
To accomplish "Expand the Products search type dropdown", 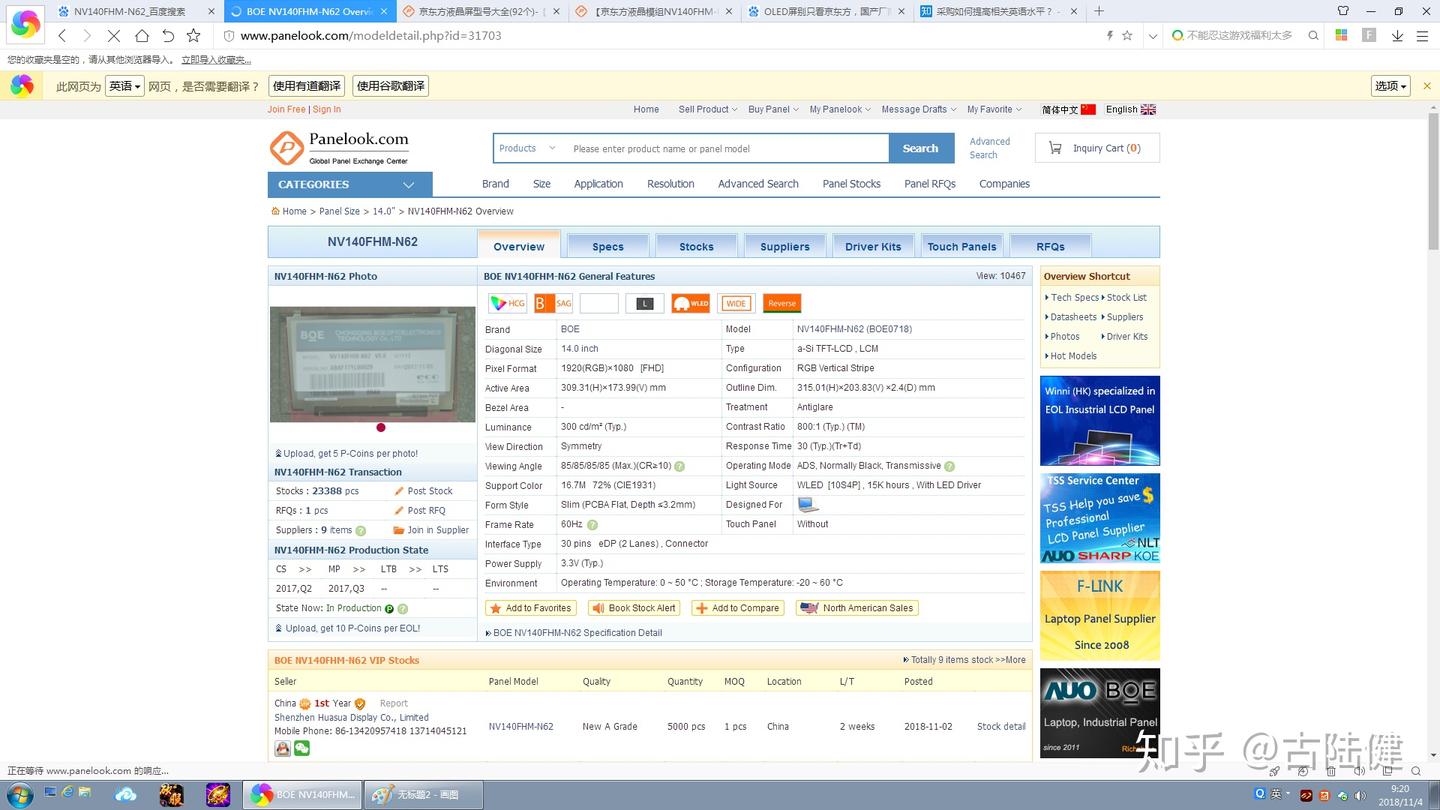I will coord(527,148).
